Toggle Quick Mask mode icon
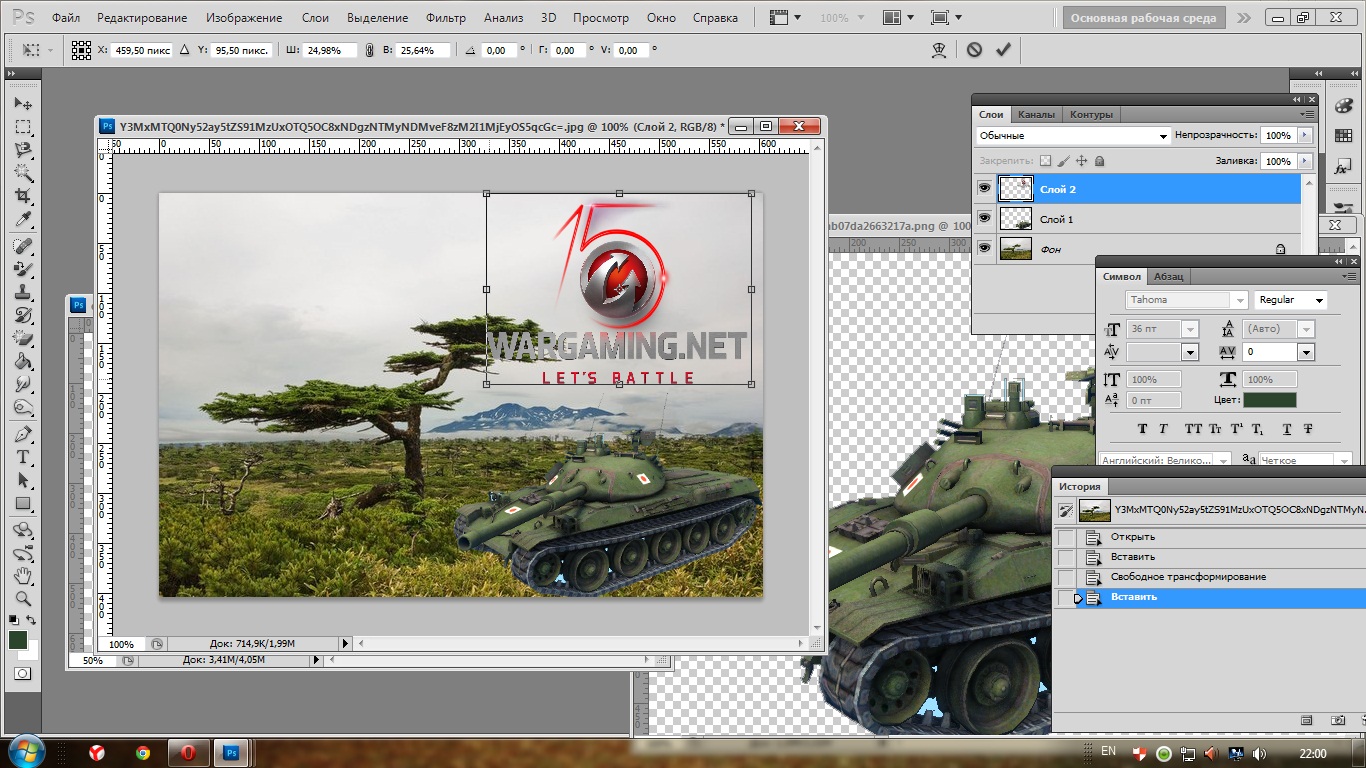This screenshot has height=768, width=1366. (22, 675)
